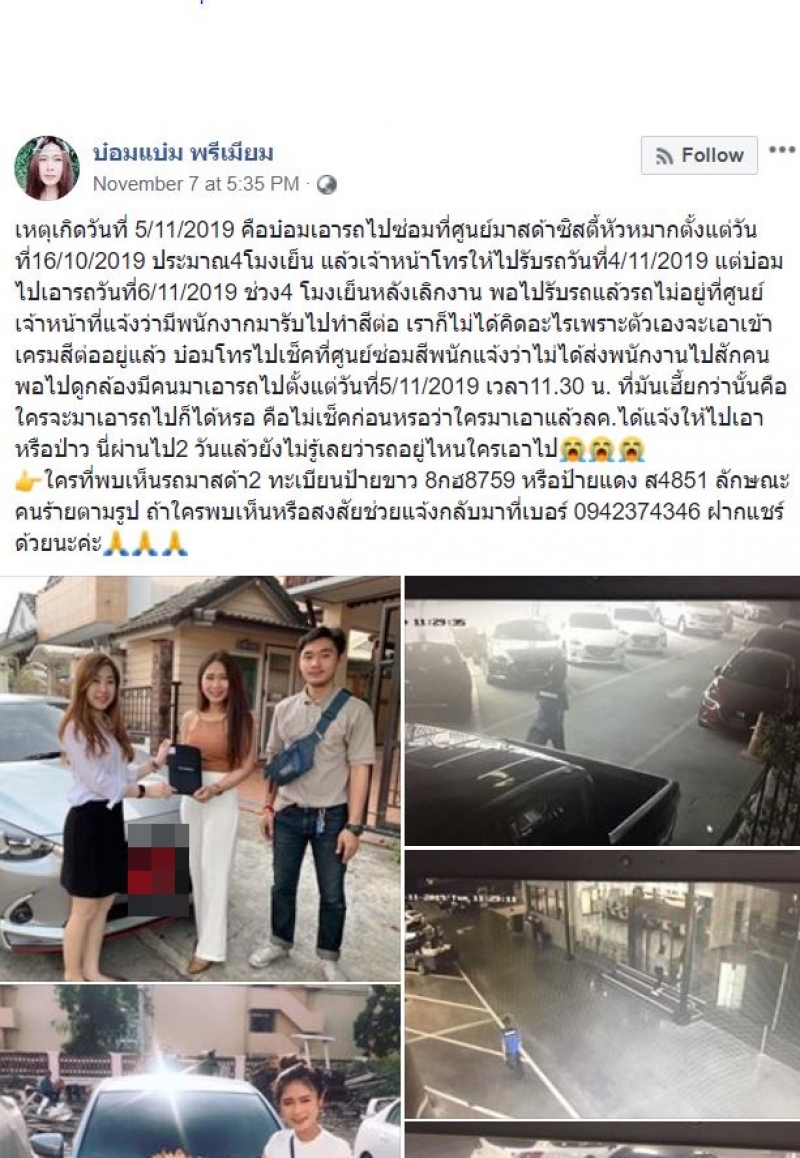Click the November 7 at 5:35 PM timestamp
The height and width of the screenshot is (1158, 800).
point(196,184)
